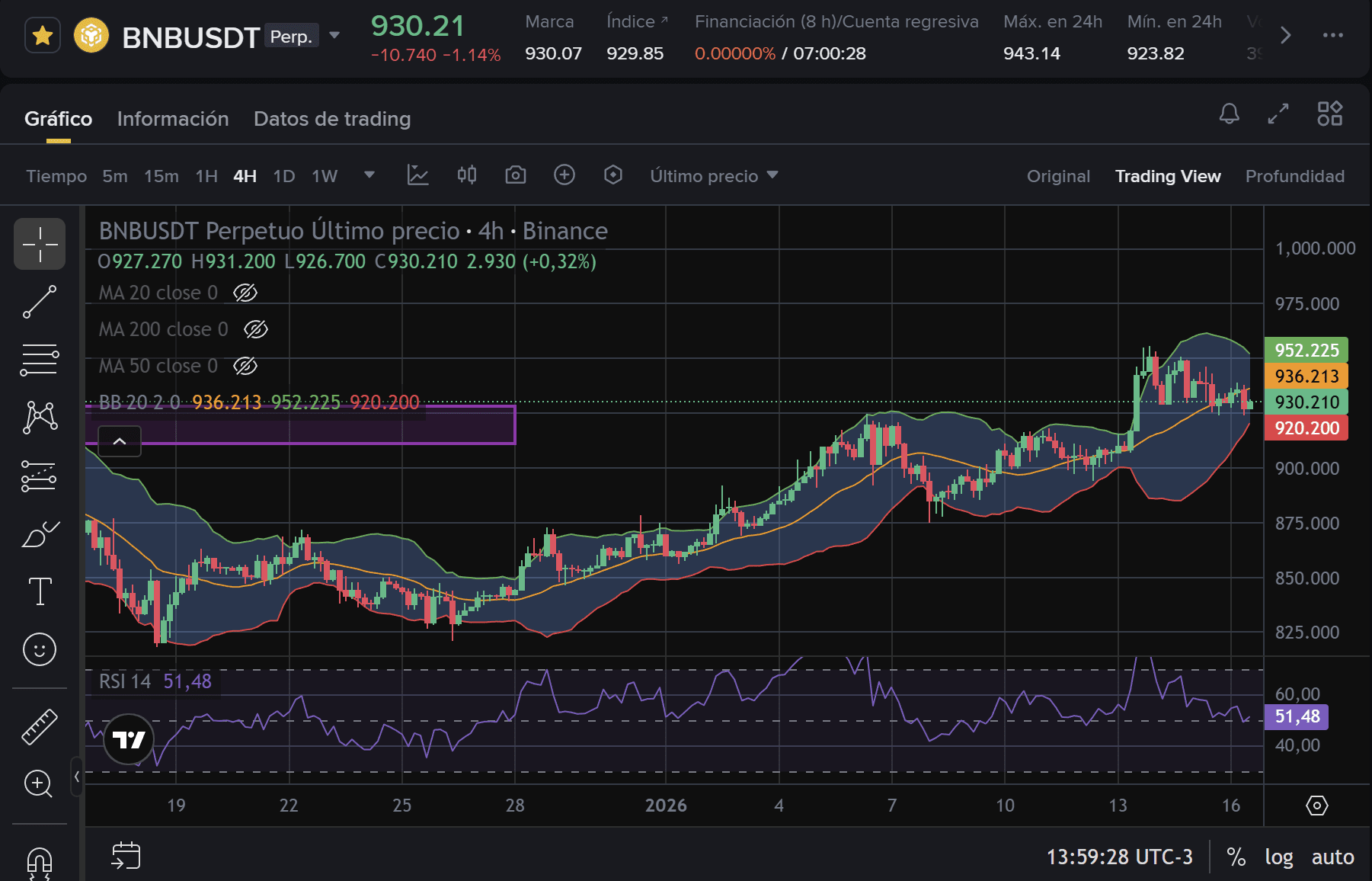Open the price alert bell

[x=1229, y=114]
